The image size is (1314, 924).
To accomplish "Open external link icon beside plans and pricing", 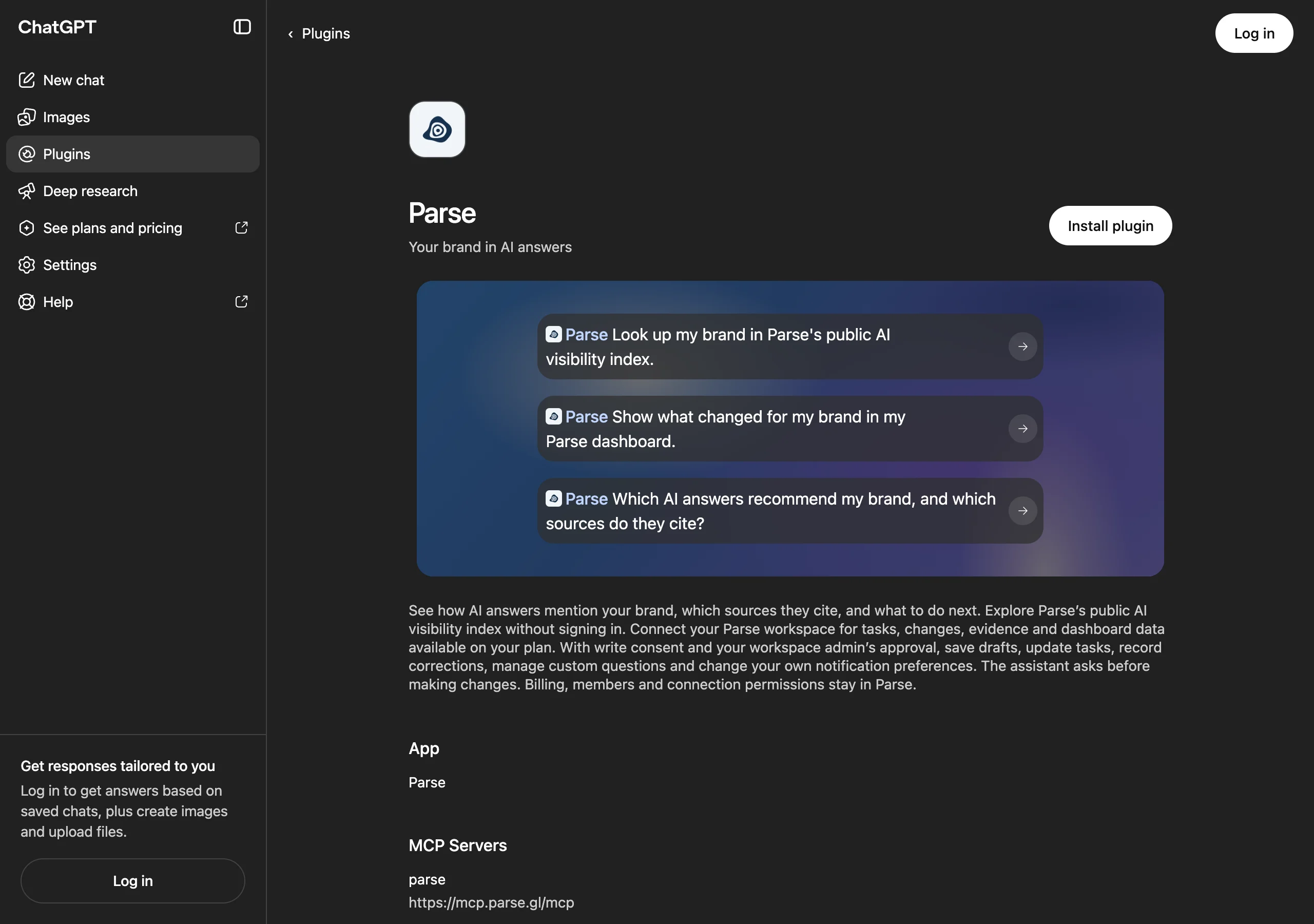I will [x=242, y=228].
